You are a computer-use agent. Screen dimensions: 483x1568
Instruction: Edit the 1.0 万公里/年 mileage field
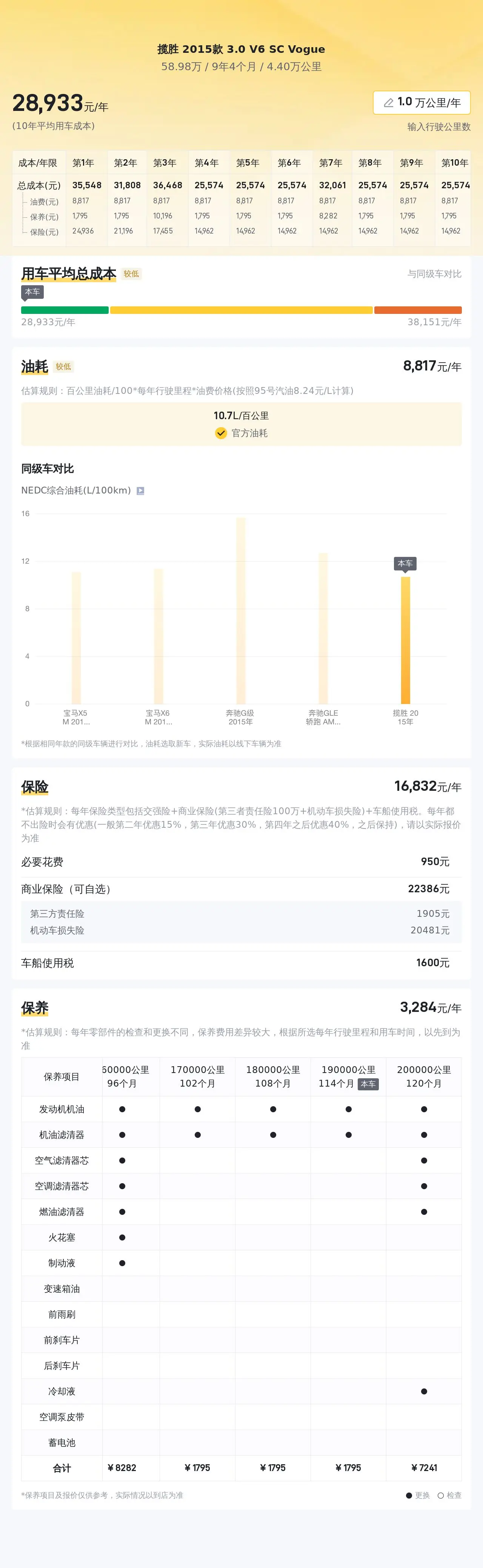421,102
